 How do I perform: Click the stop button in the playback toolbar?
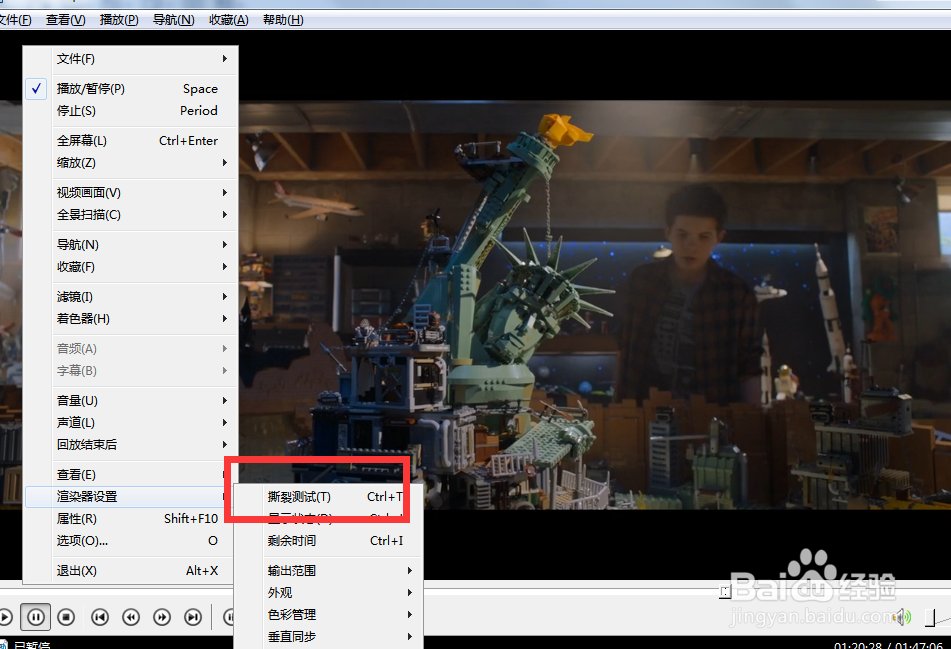[66, 617]
